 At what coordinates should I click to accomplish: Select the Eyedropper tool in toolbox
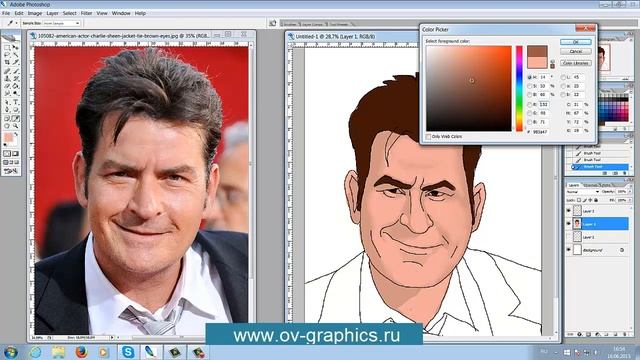pos(16,118)
